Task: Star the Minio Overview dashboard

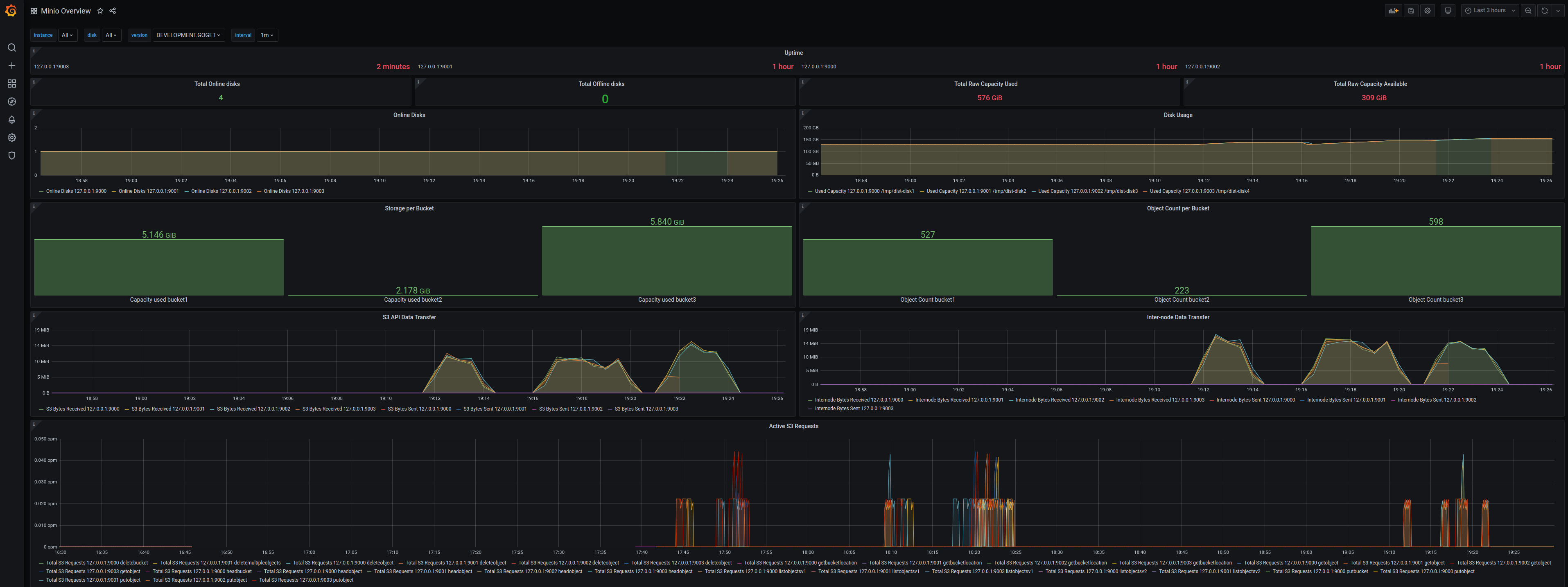Action: 100,11
